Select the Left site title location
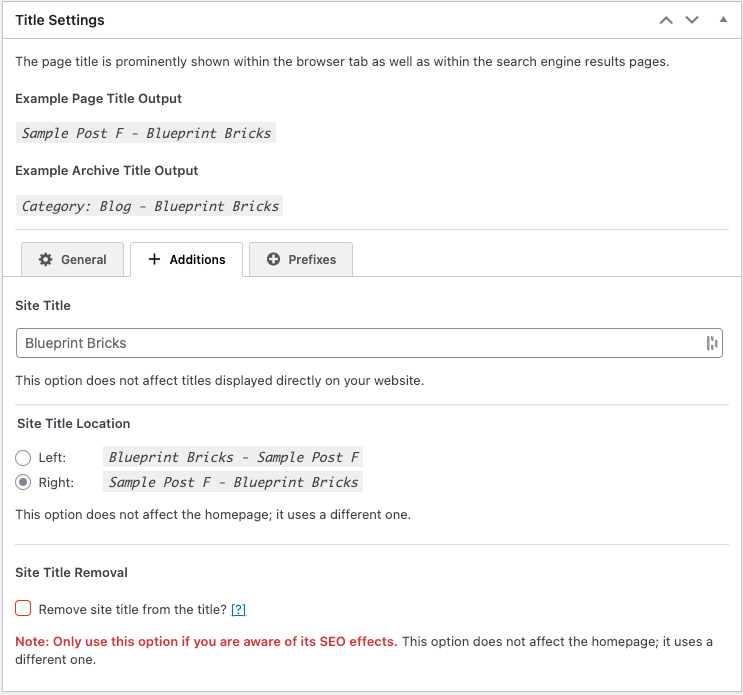Image resolution: width=743 pixels, height=695 pixels. click(x=23, y=458)
